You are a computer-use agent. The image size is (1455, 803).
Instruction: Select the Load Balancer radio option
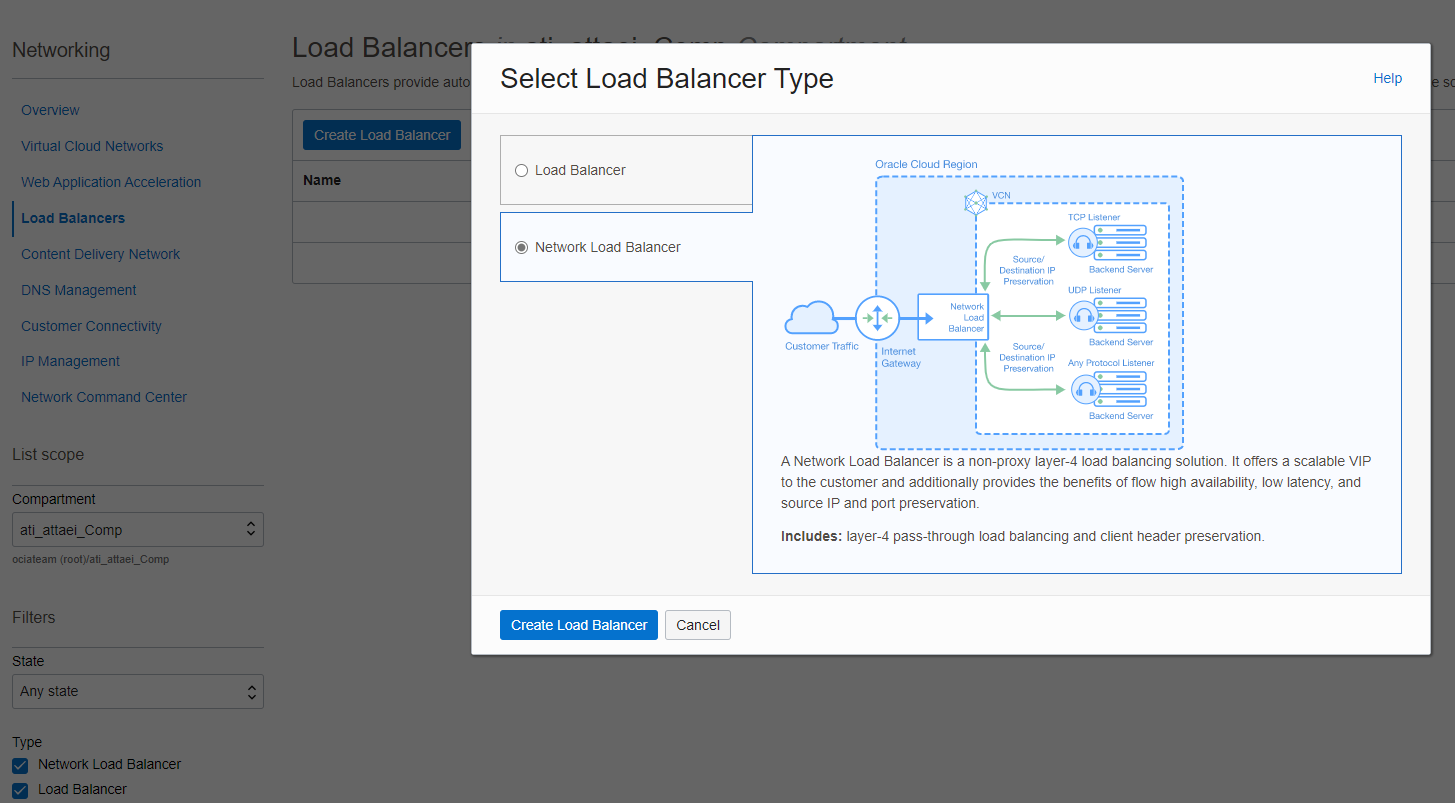521,171
